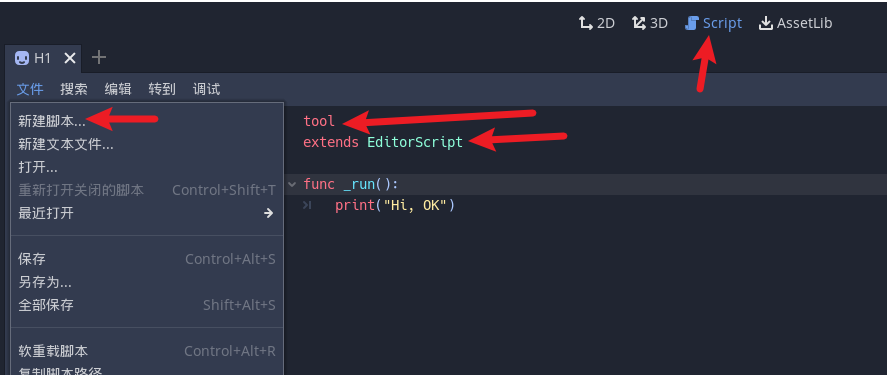887x375 pixels.
Task: Expand the 最近打开 submenu arrow
Action: [x=268, y=213]
